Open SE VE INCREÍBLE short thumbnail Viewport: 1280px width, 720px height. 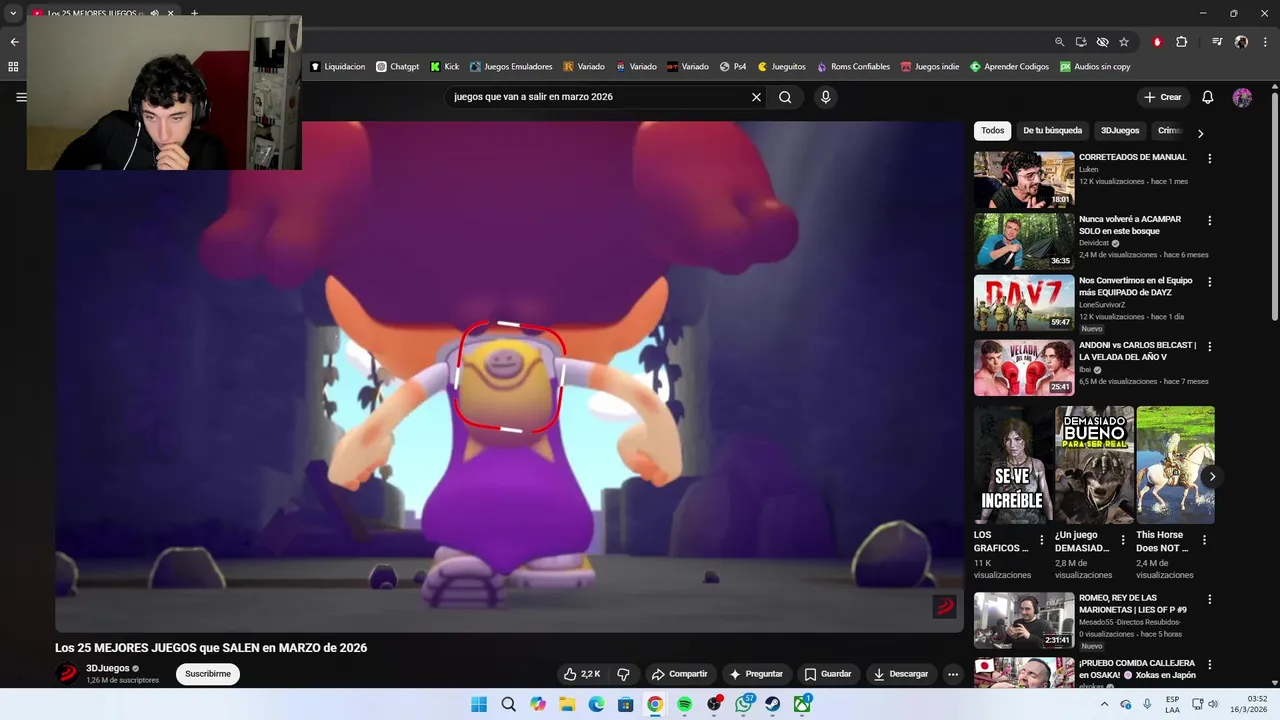click(1013, 465)
